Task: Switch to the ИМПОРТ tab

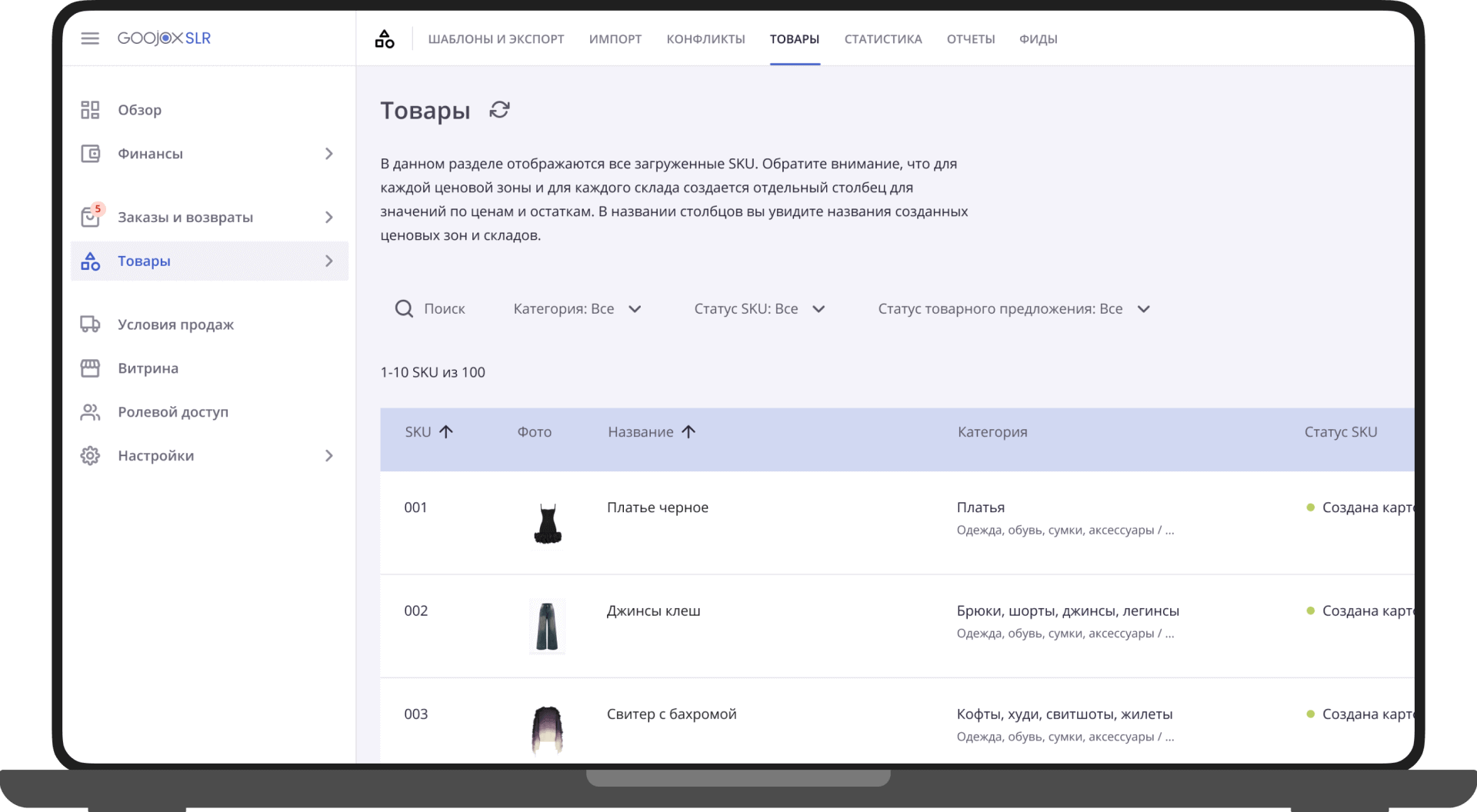Action: click(615, 38)
